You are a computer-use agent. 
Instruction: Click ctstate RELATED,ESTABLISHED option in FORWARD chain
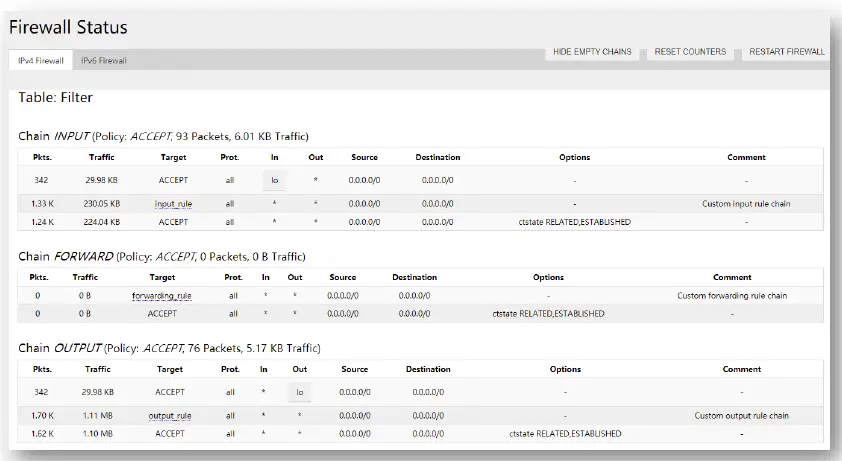(x=548, y=314)
